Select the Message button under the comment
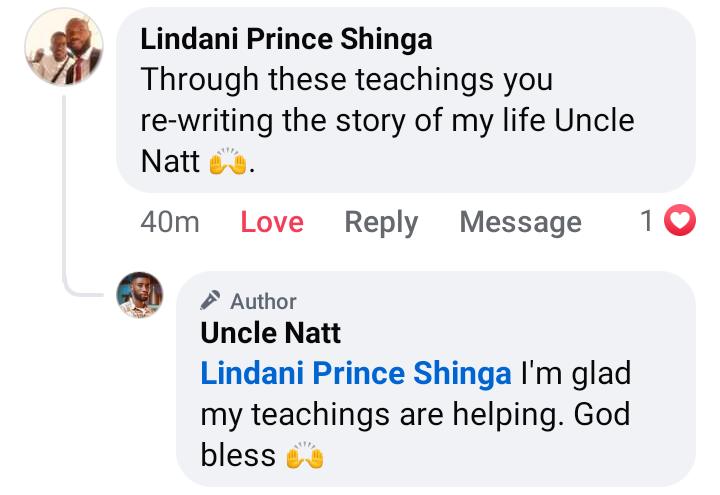The height and width of the screenshot is (495, 720). pos(520,222)
